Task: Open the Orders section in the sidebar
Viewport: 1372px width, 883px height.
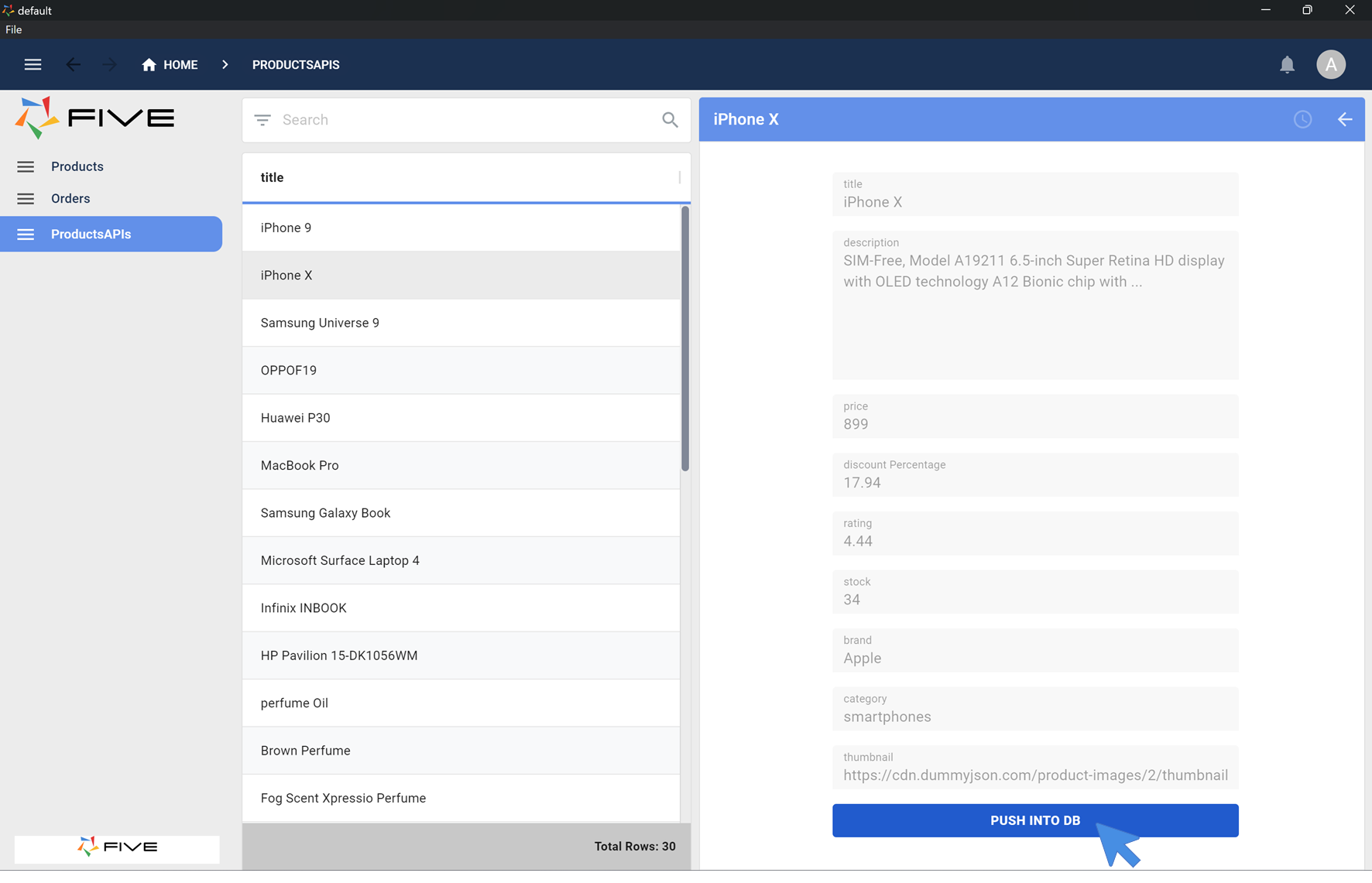Action: click(x=70, y=198)
